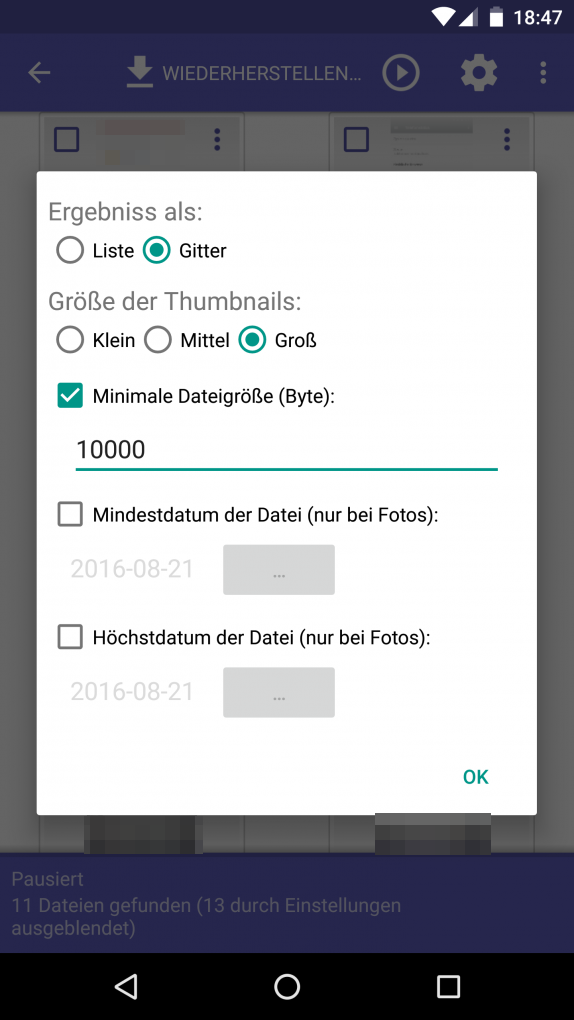Enable Mindestdatum der Datei checkbox
Screen dimensions: 574x1020
click(70, 515)
